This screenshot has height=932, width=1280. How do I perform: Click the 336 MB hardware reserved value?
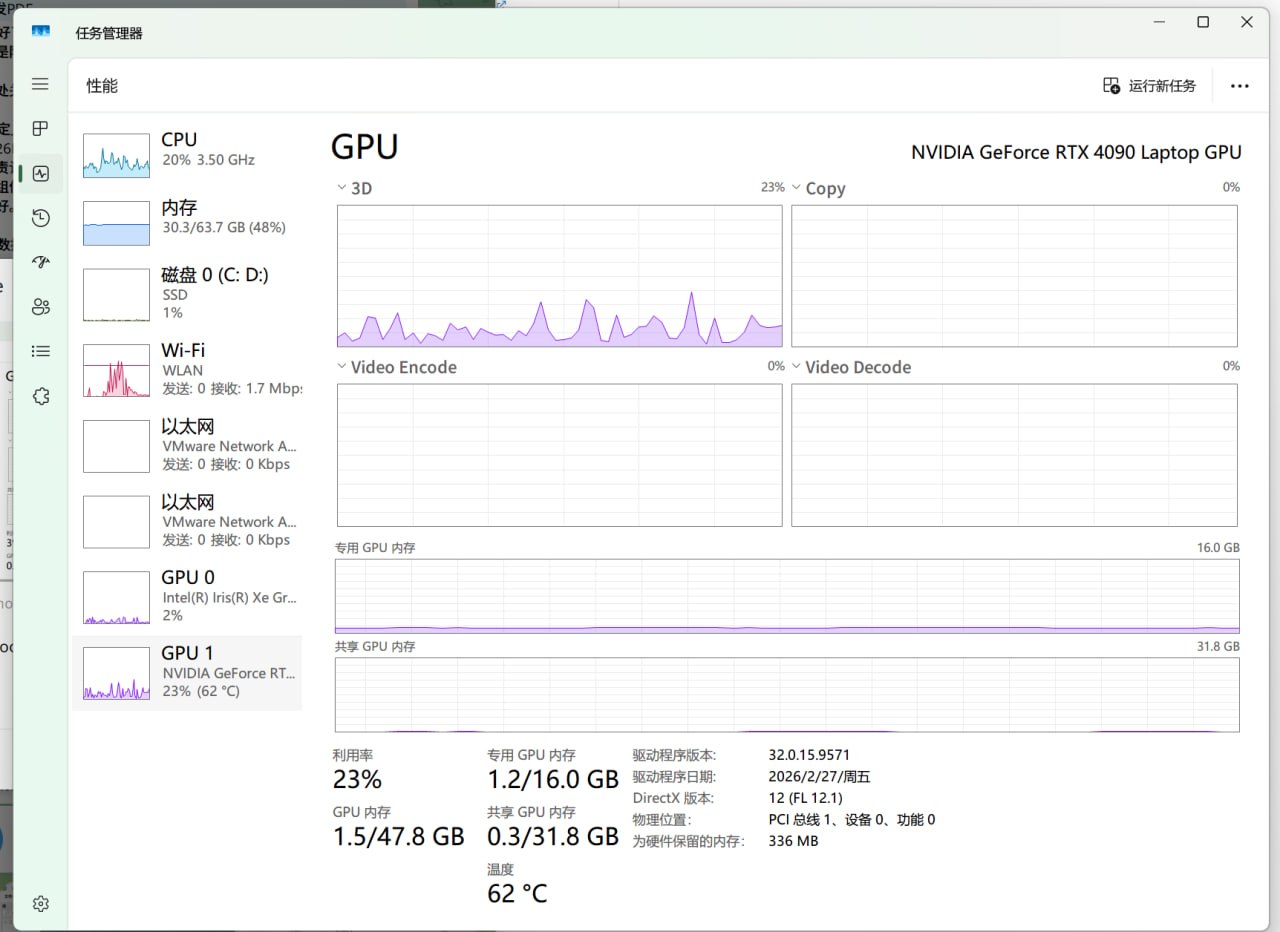(x=793, y=841)
